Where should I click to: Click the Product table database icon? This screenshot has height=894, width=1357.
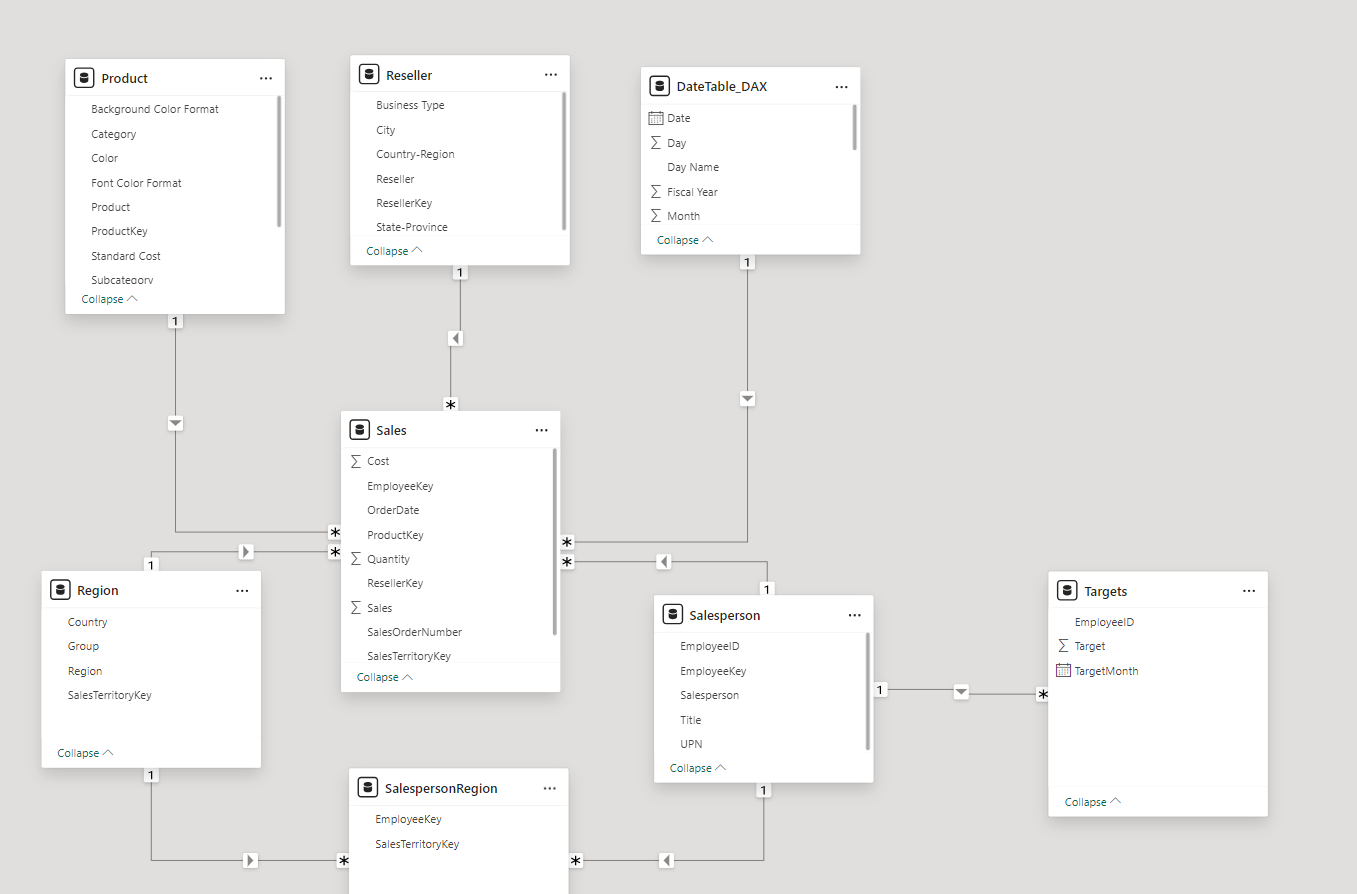[x=84, y=78]
